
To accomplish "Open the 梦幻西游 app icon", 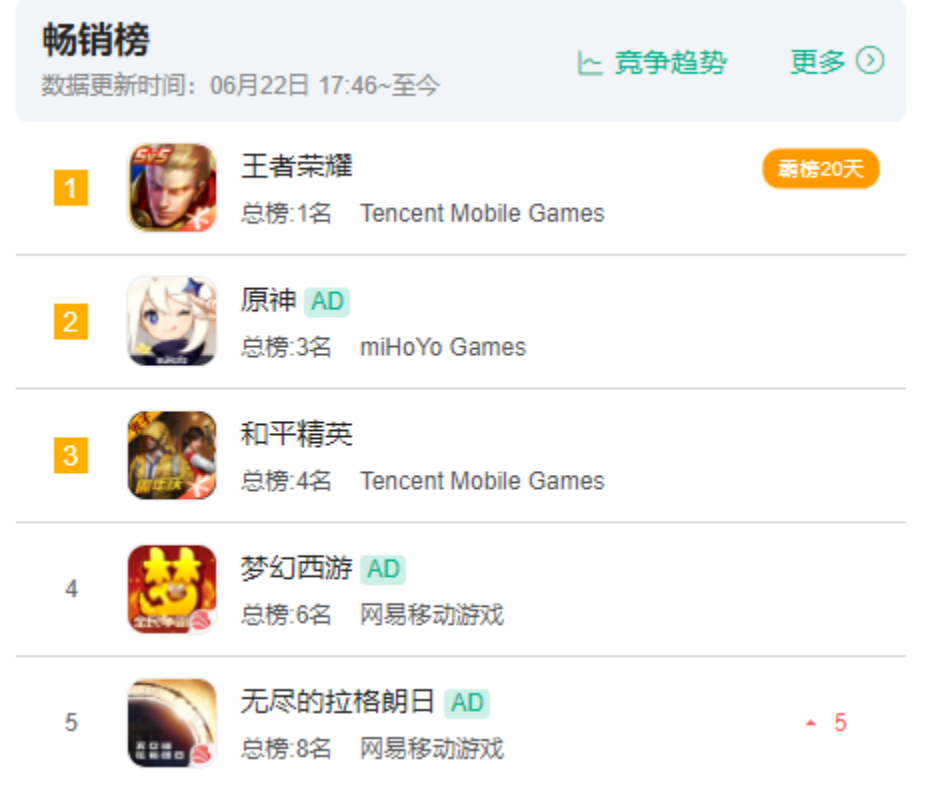I will [x=172, y=589].
